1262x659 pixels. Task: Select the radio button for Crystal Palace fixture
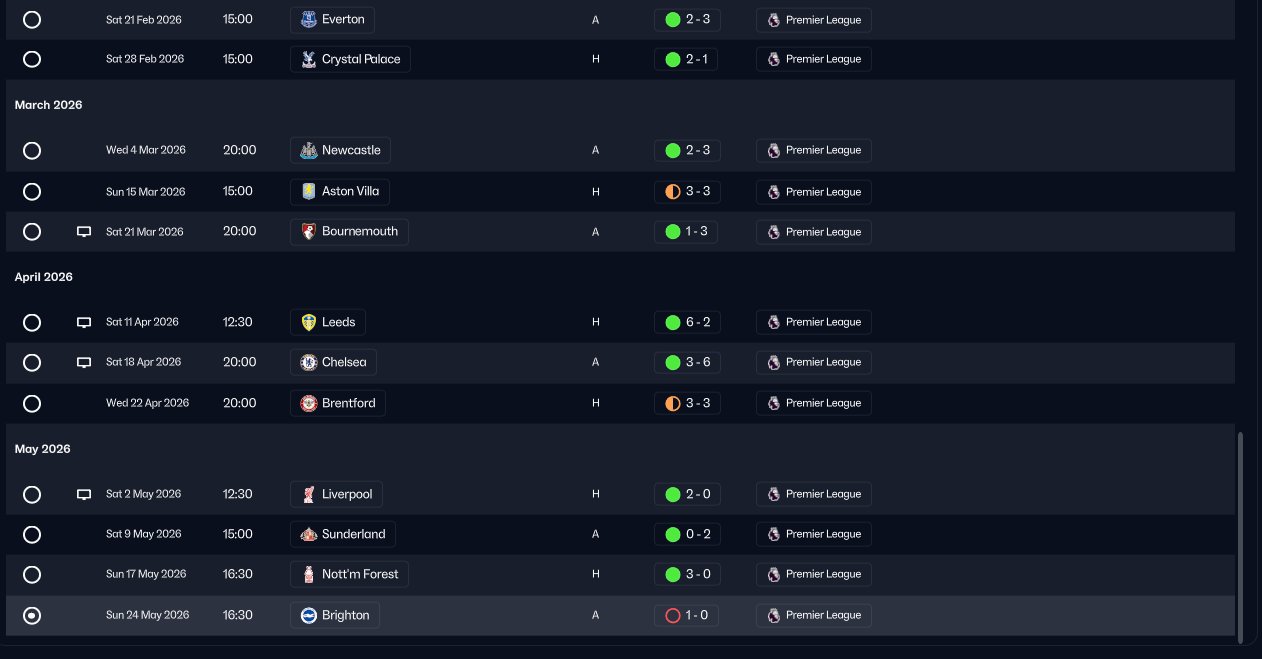[32, 59]
